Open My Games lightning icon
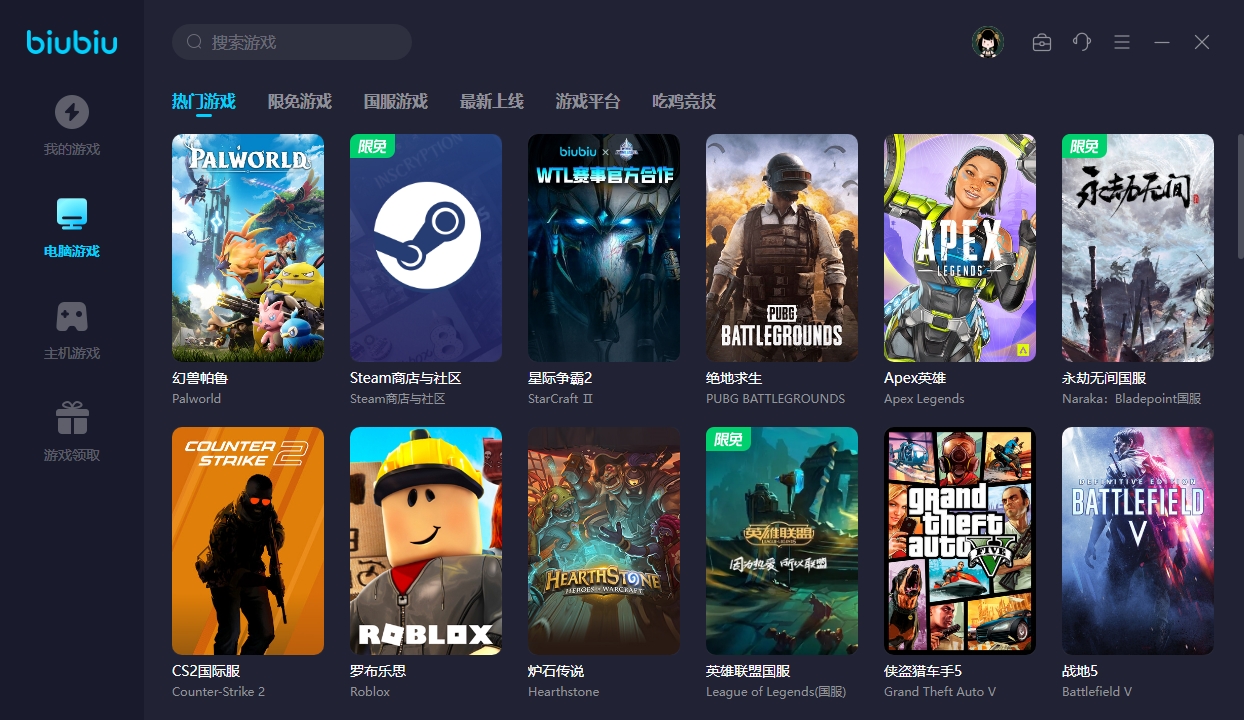Image resolution: width=1244 pixels, height=720 pixels. click(x=72, y=112)
